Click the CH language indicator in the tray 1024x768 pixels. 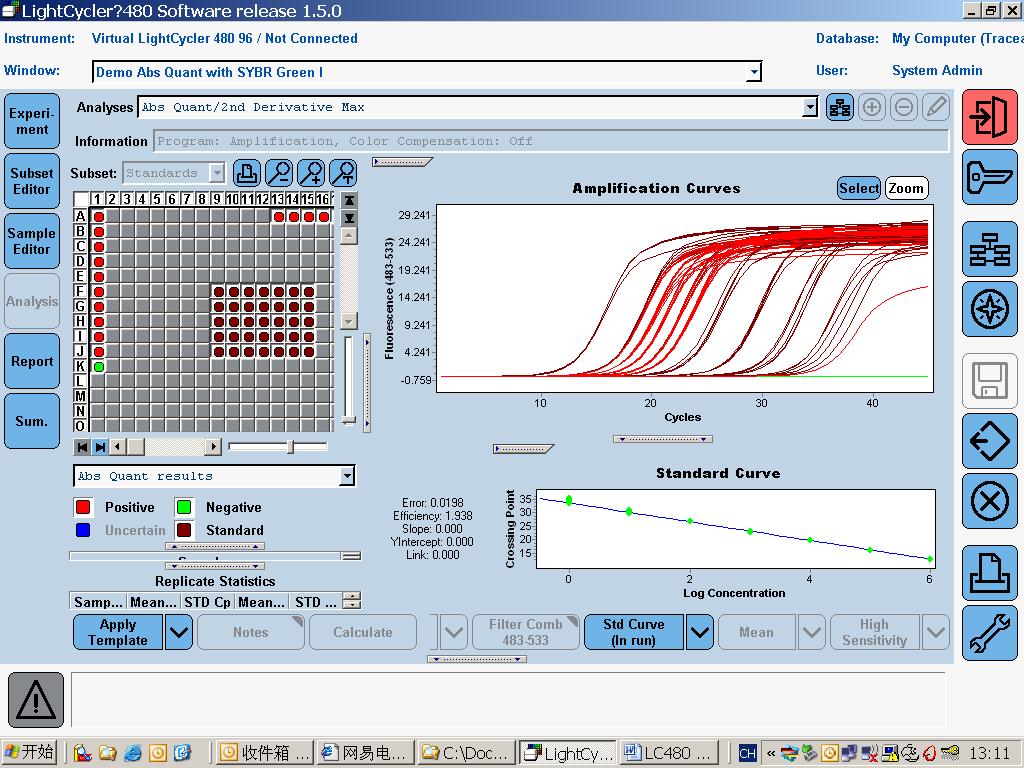tap(748, 754)
